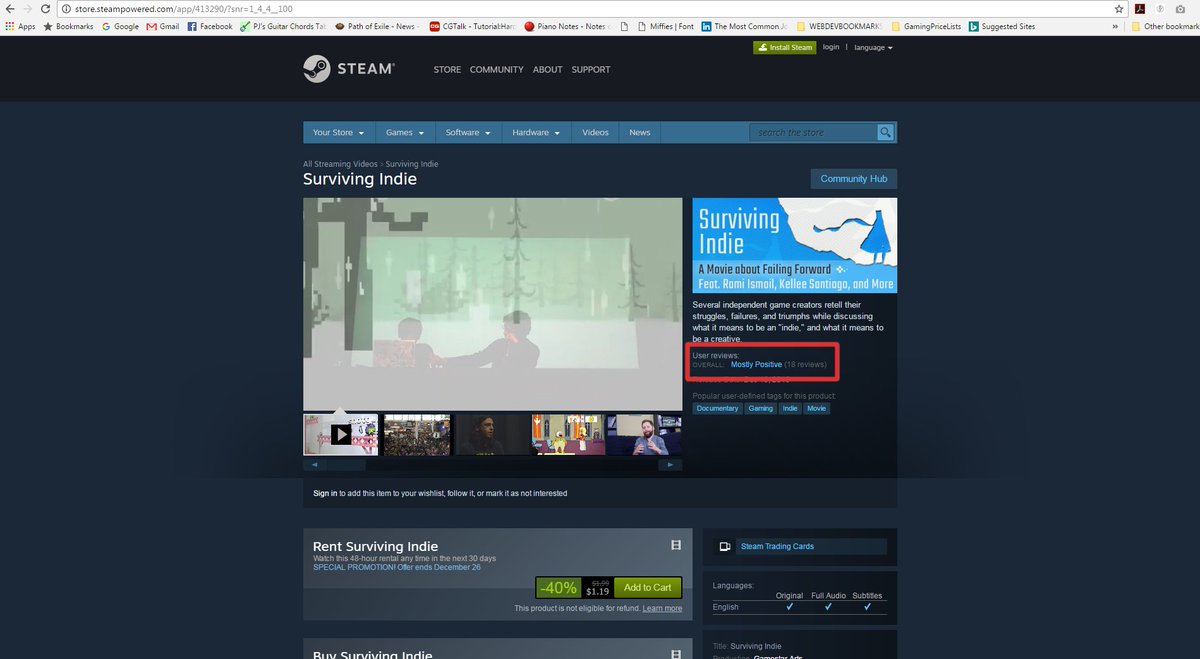Add the rental to cart
1200x659 pixels.
[648, 587]
